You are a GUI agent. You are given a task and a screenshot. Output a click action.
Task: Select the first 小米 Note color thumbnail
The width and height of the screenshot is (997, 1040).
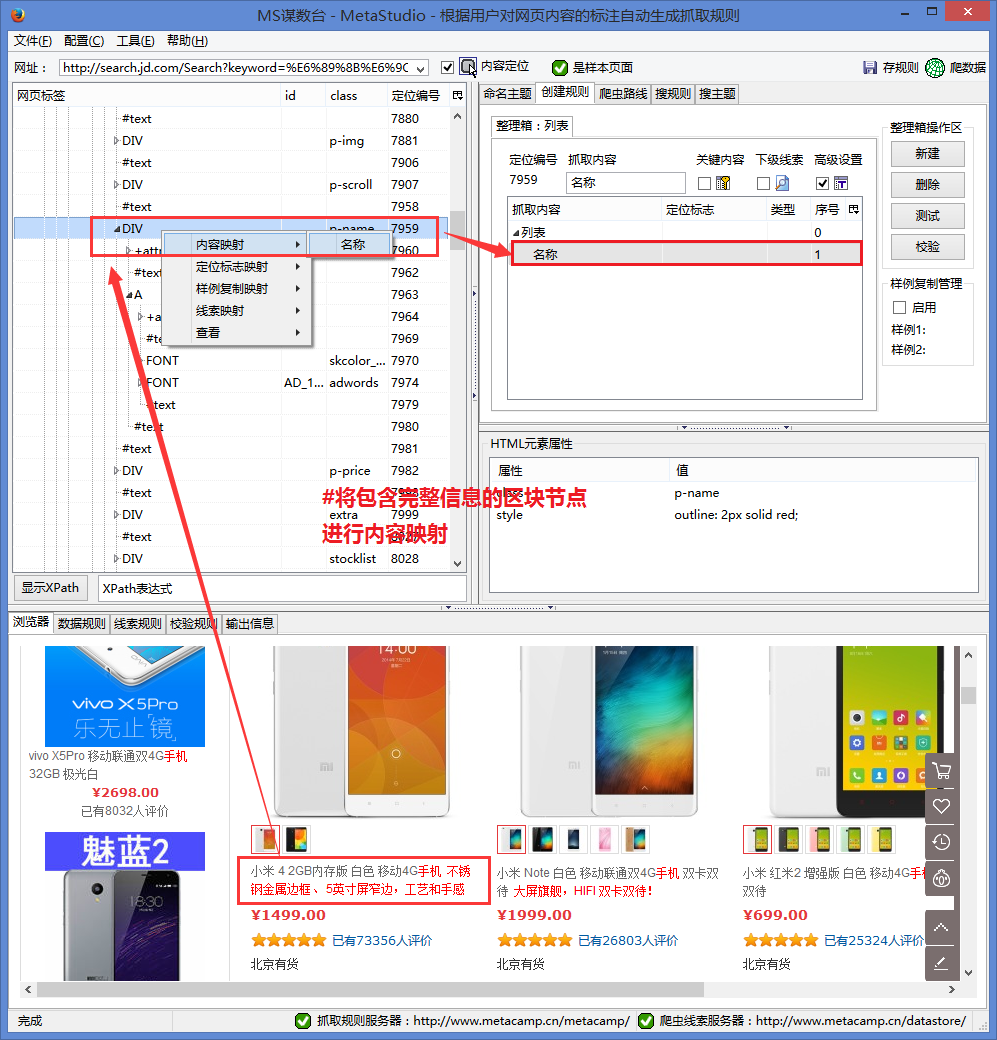pyautogui.click(x=511, y=840)
